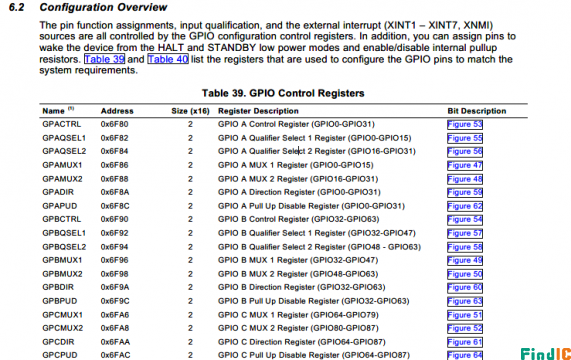Follow Figure 53 link for GPACTRL

tap(465, 124)
